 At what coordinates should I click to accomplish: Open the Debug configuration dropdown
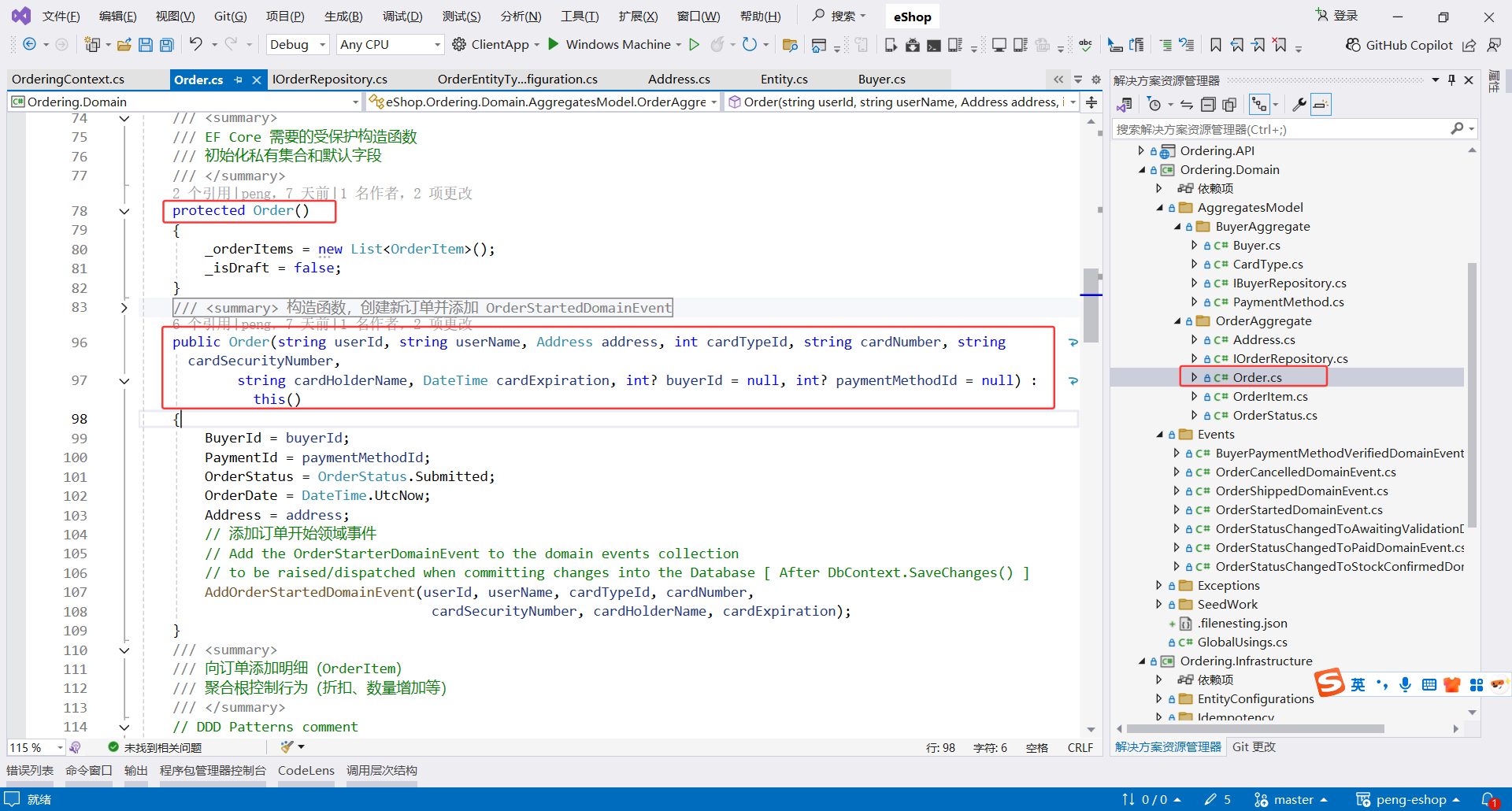pyautogui.click(x=298, y=45)
